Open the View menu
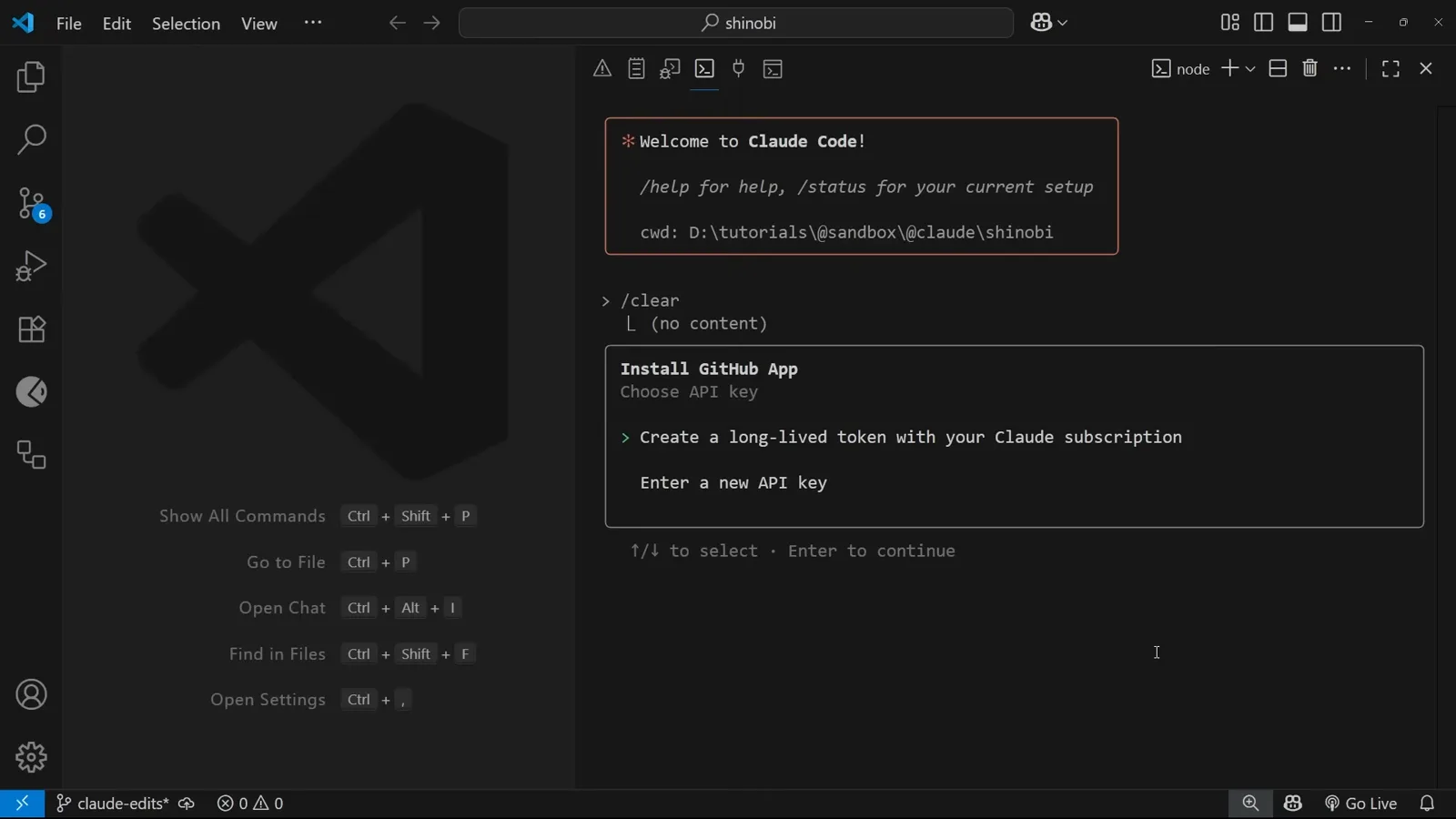This screenshot has width=1456, height=819. pyautogui.click(x=259, y=24)
